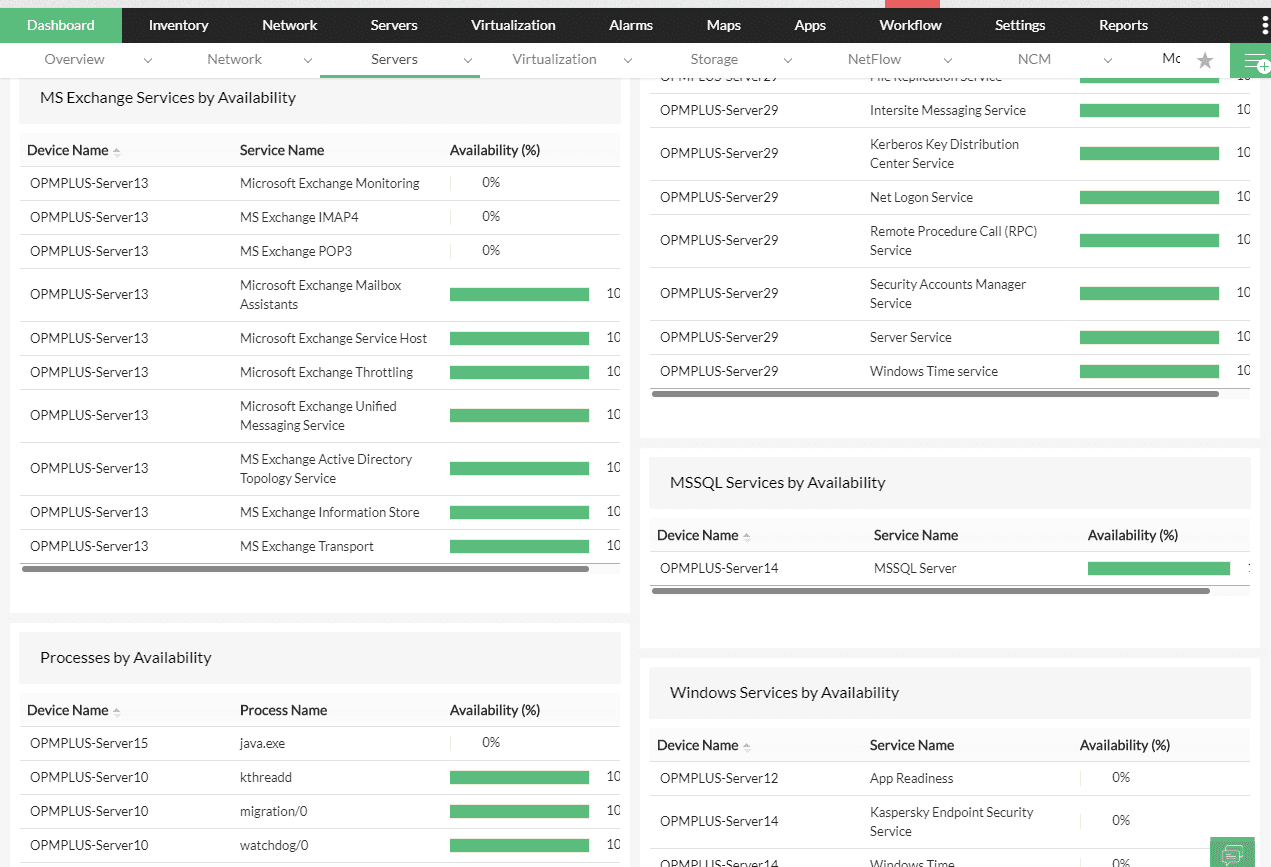
Task: Open the Alarms menu
Action: [x=630, y=25]
